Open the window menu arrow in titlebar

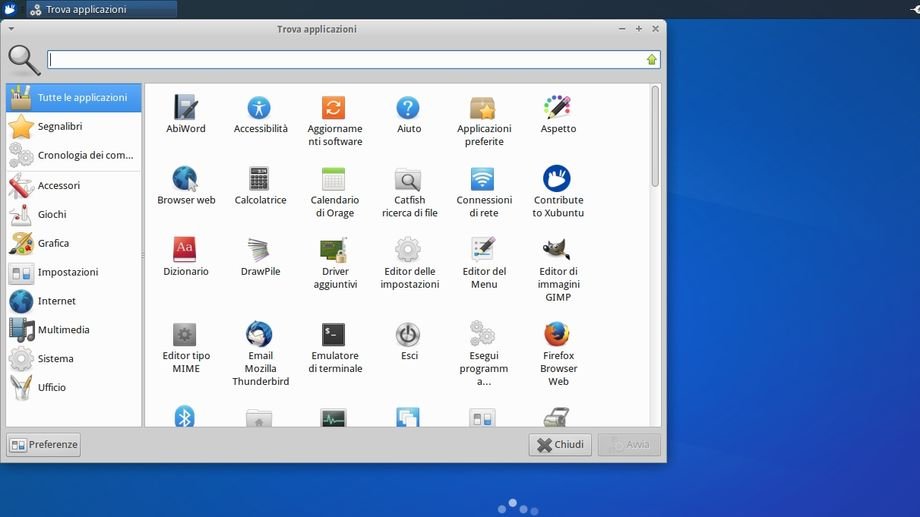(11, 29)
